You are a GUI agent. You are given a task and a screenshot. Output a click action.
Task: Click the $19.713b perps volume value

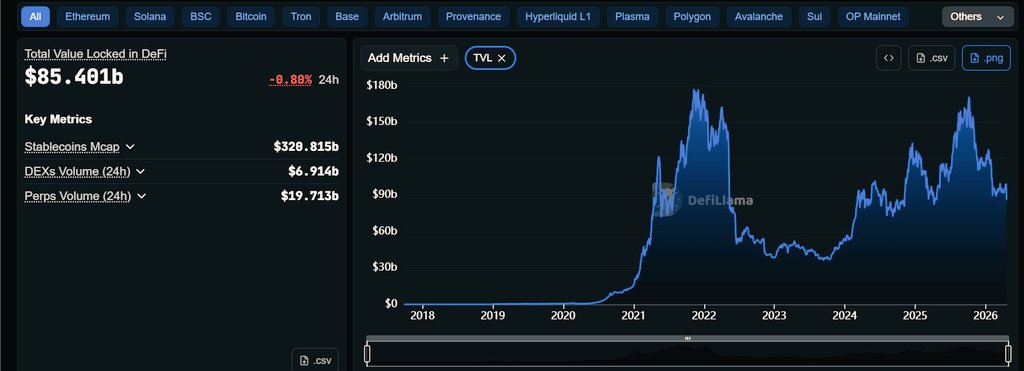[310, 196]
